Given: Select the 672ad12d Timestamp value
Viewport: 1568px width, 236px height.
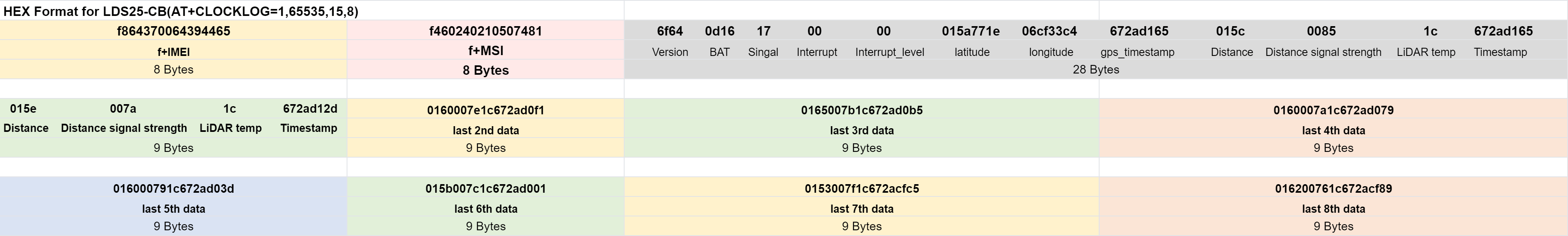Looking at the screenshot, I should tap(310, 109).
